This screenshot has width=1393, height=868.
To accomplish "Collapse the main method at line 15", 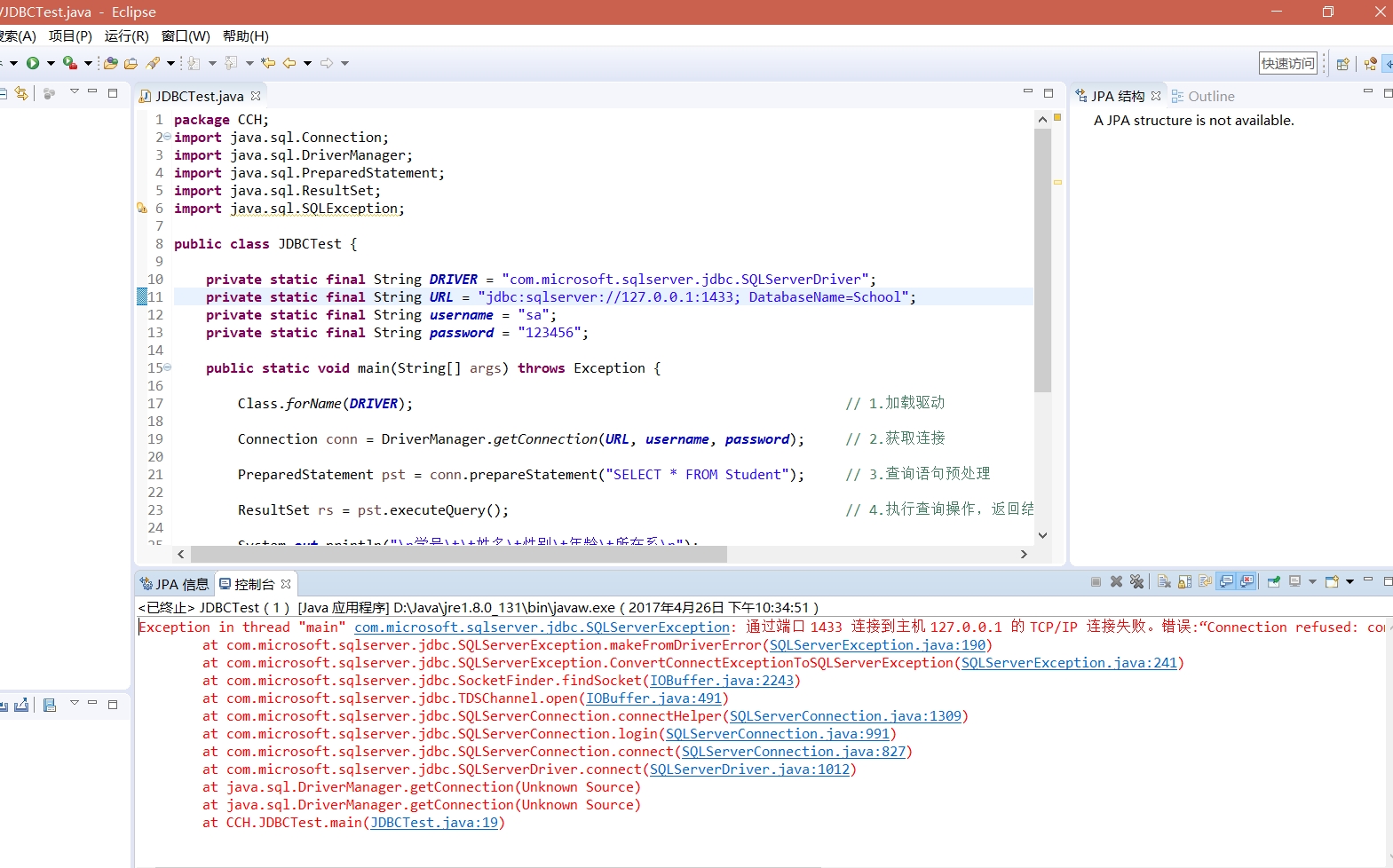I will (167, 367).
